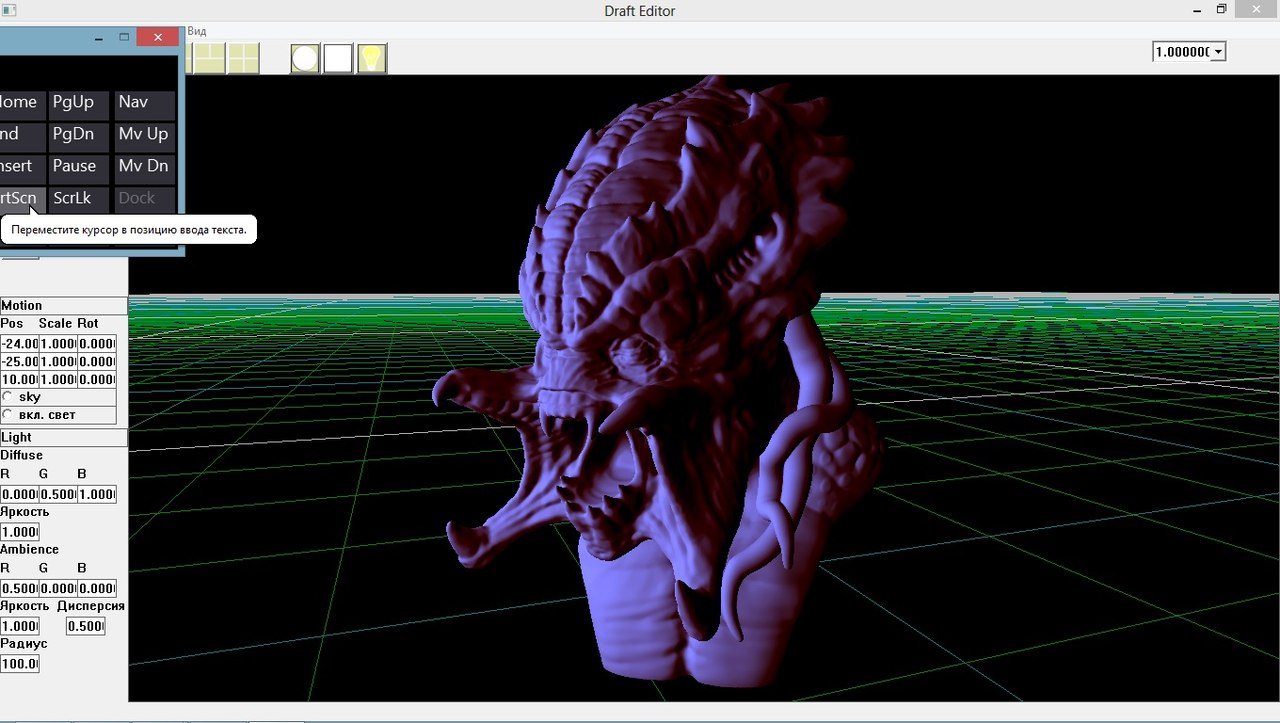Close the on-screen keyboard window
Screen dimensions: 1280x723
[158, 37]
